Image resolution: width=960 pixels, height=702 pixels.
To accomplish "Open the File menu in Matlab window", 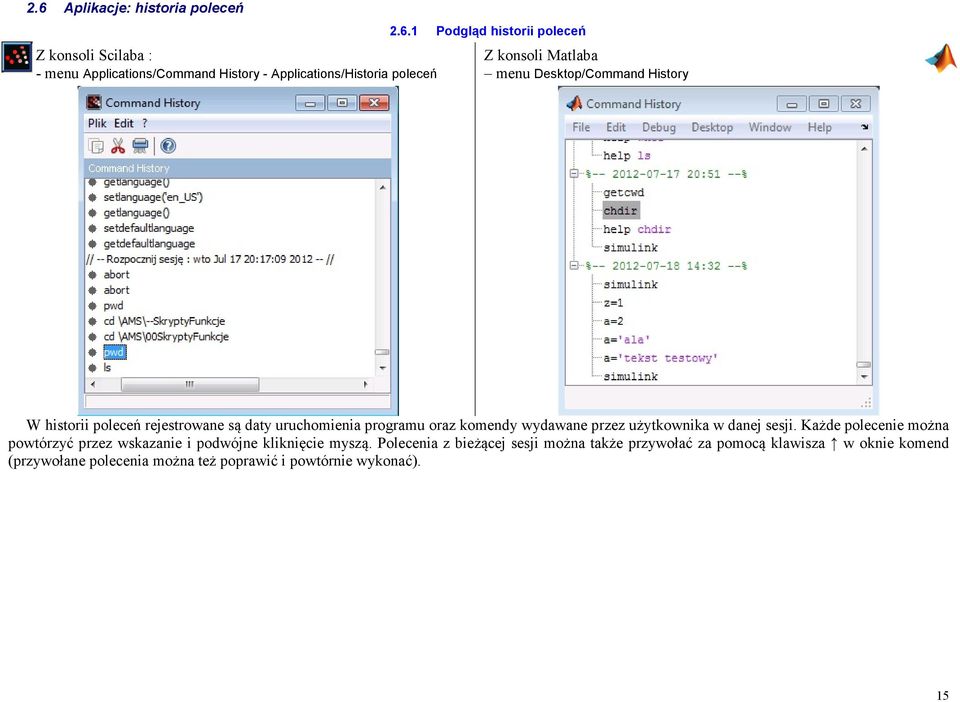I will pos(581,127).
